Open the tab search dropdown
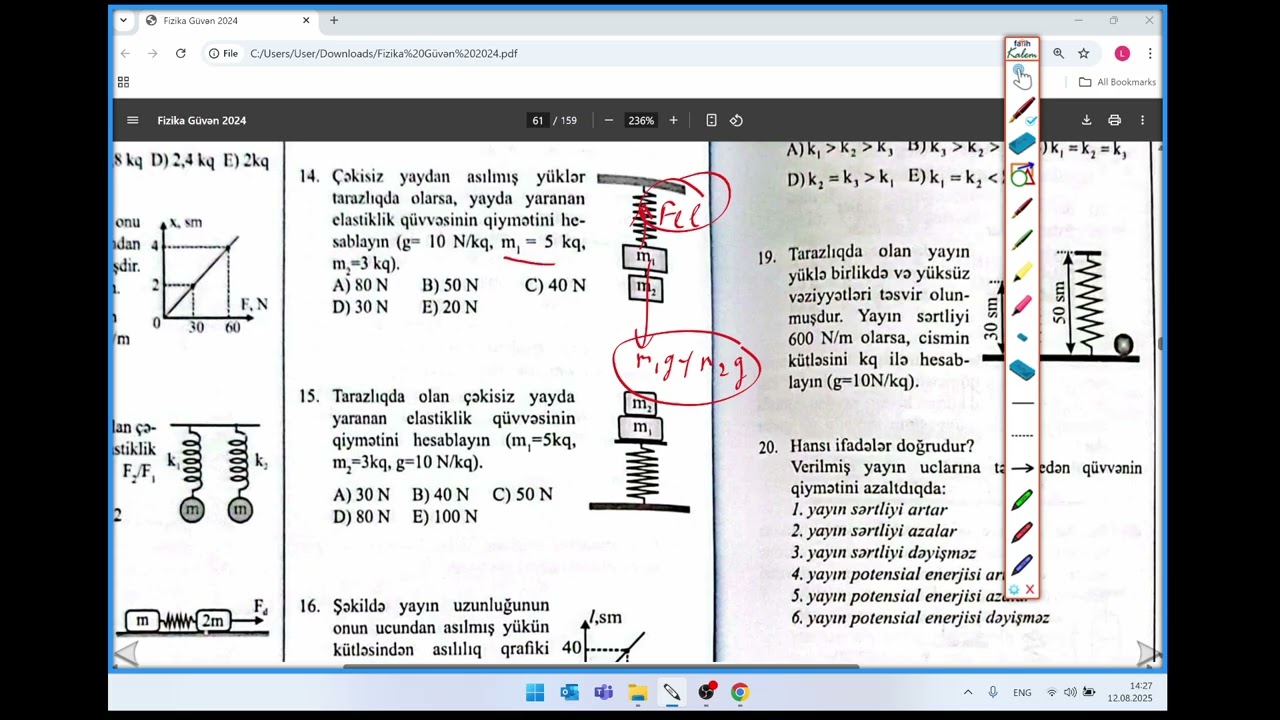Viewport: 1280px width, 720px height. click(123, 20)
